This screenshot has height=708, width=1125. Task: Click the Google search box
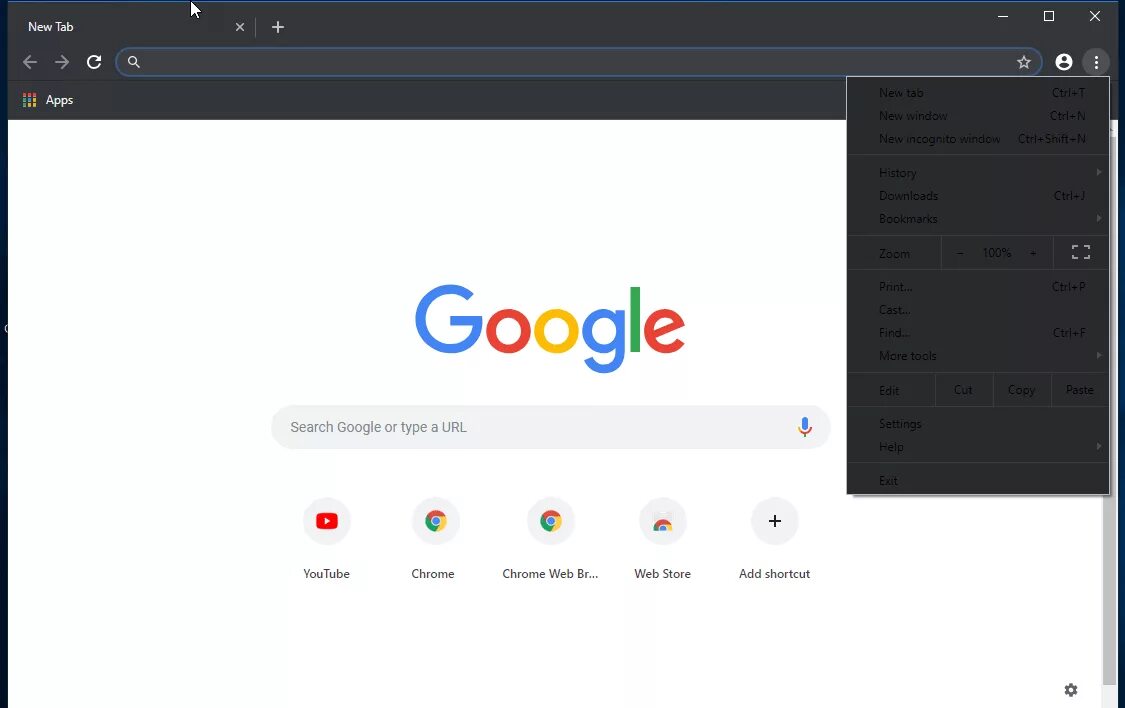[x=550, y=427]
